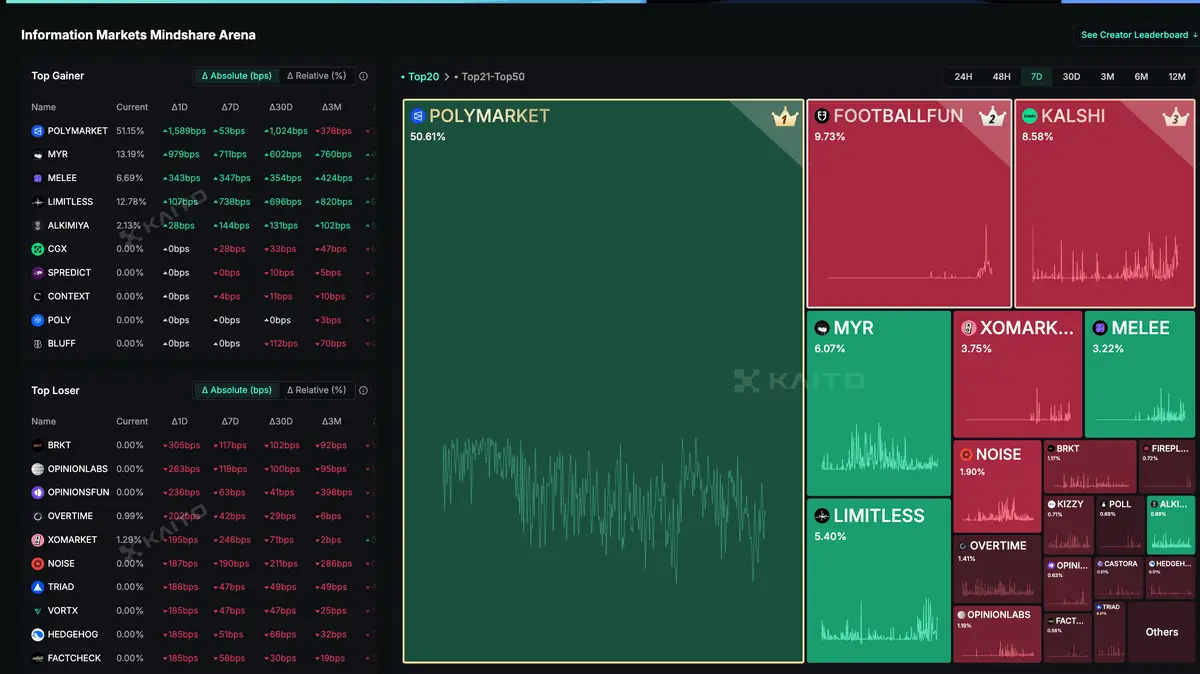This screenshot has height=674, width=1200.
Task: Open the OVERTIME treemap tile
Action: (x=998, y=568)
